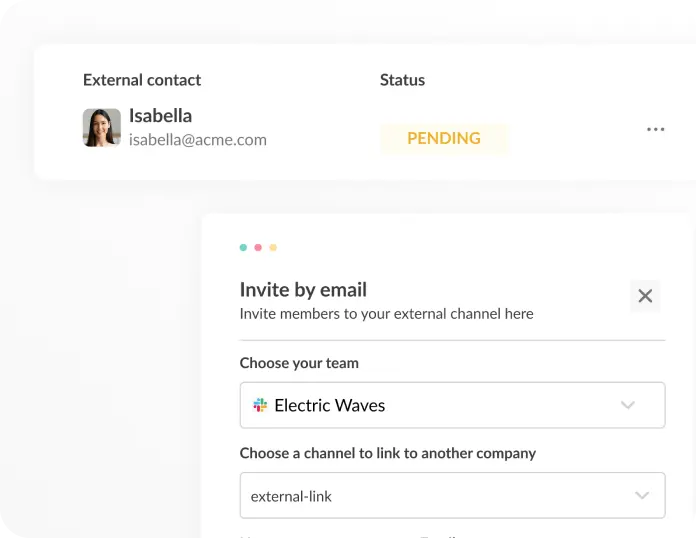
Task: Click the Isabella contact name
Action: pyautogui.click(x=160, y=116)
